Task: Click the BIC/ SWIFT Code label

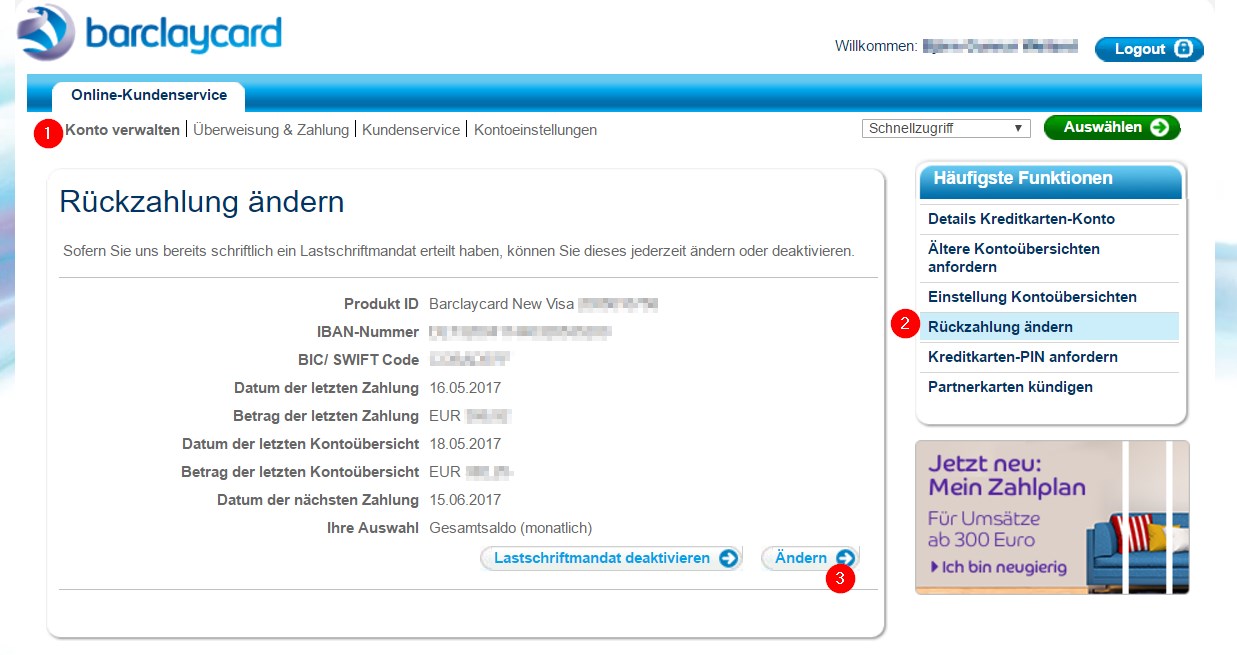Action: pos(359,360)
